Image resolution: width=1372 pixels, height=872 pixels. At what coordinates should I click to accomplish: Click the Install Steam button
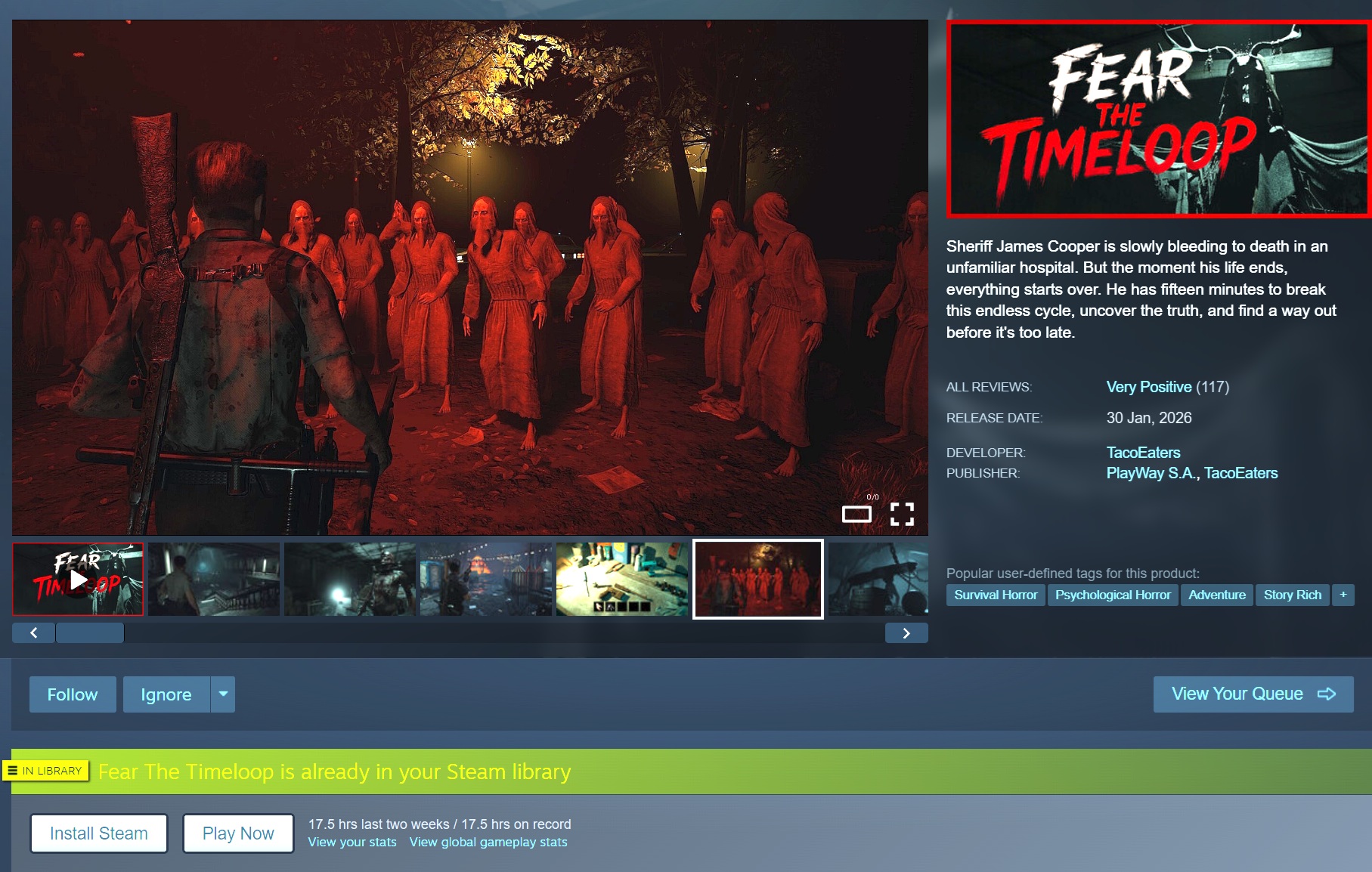[x=99, y=833]
